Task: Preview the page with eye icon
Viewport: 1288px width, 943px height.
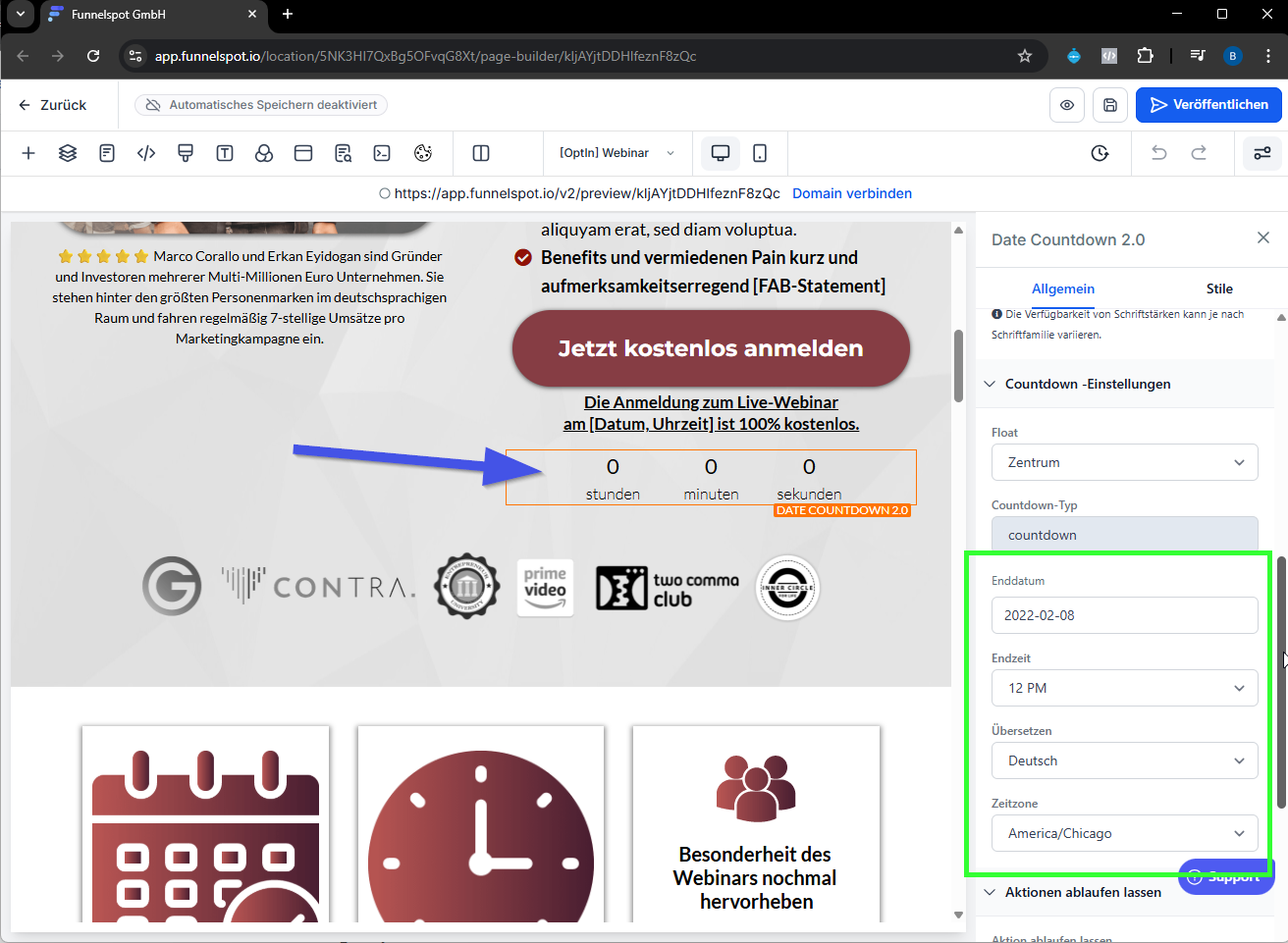Action: click(1067, 105)
